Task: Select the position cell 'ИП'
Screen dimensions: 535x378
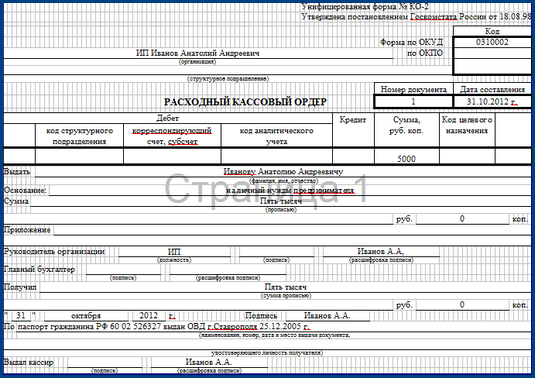Action: tap(174, 251)
